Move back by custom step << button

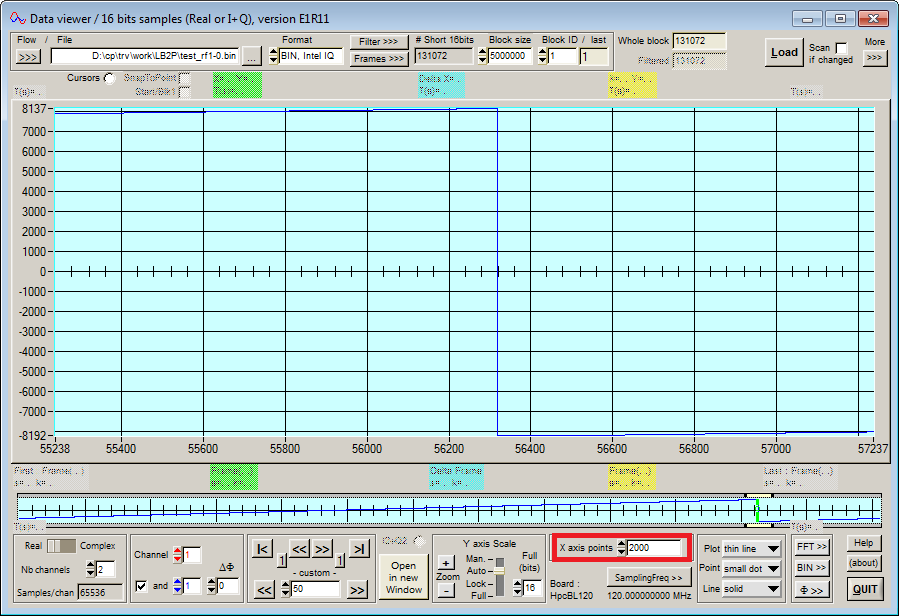point(264,590)
